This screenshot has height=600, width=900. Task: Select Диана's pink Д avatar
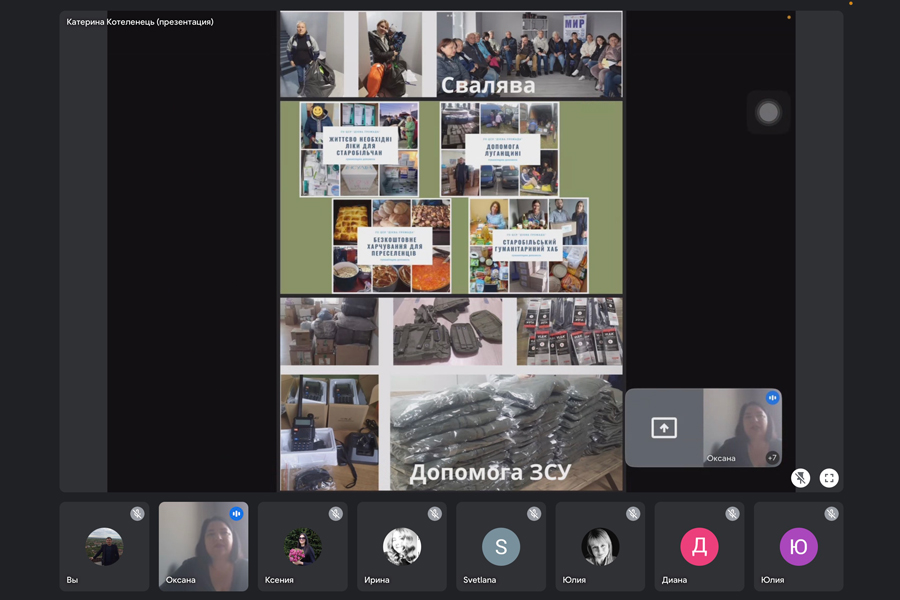pos(699,547)
